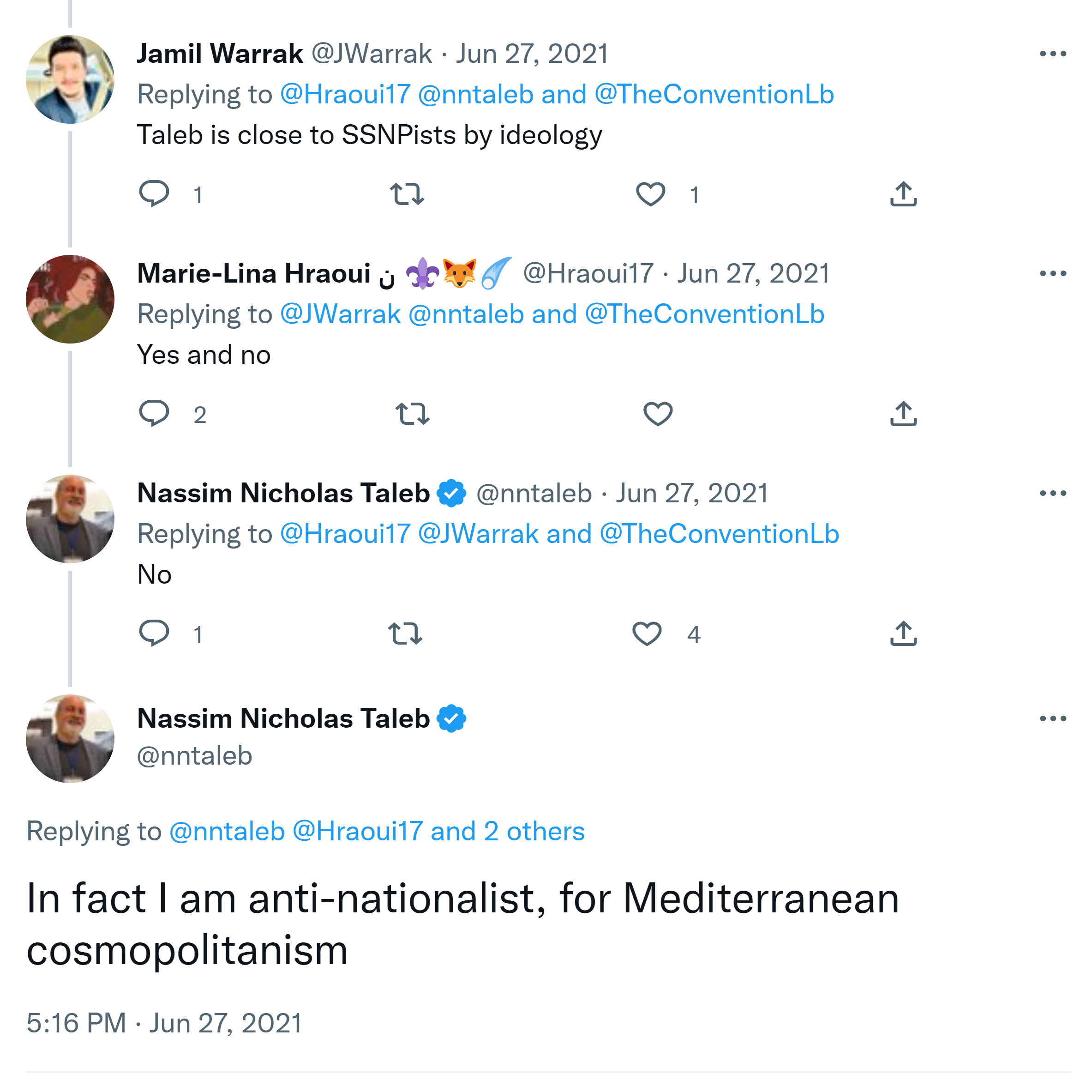Open the @TheConventionLb mention in Jamil's tweet
Image resolution: width=1092 pixels, height=1092 pixels.
pos(714,95)
